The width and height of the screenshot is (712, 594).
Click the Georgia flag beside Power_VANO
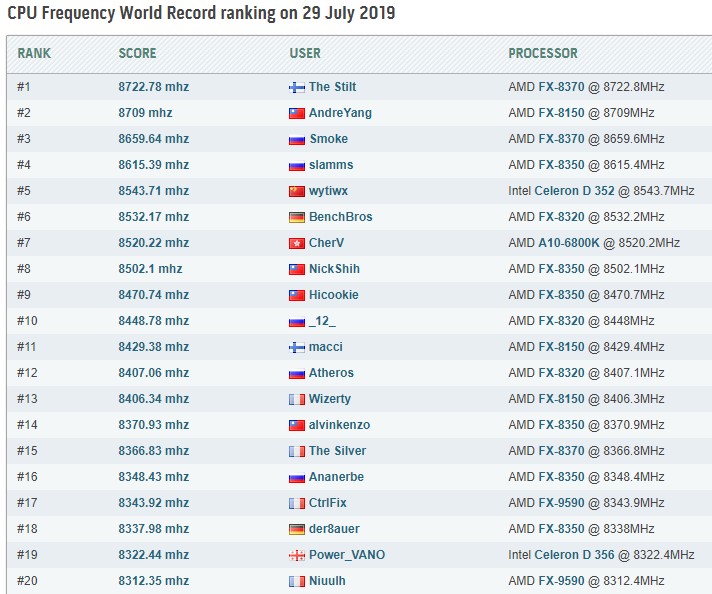point(297,555)
